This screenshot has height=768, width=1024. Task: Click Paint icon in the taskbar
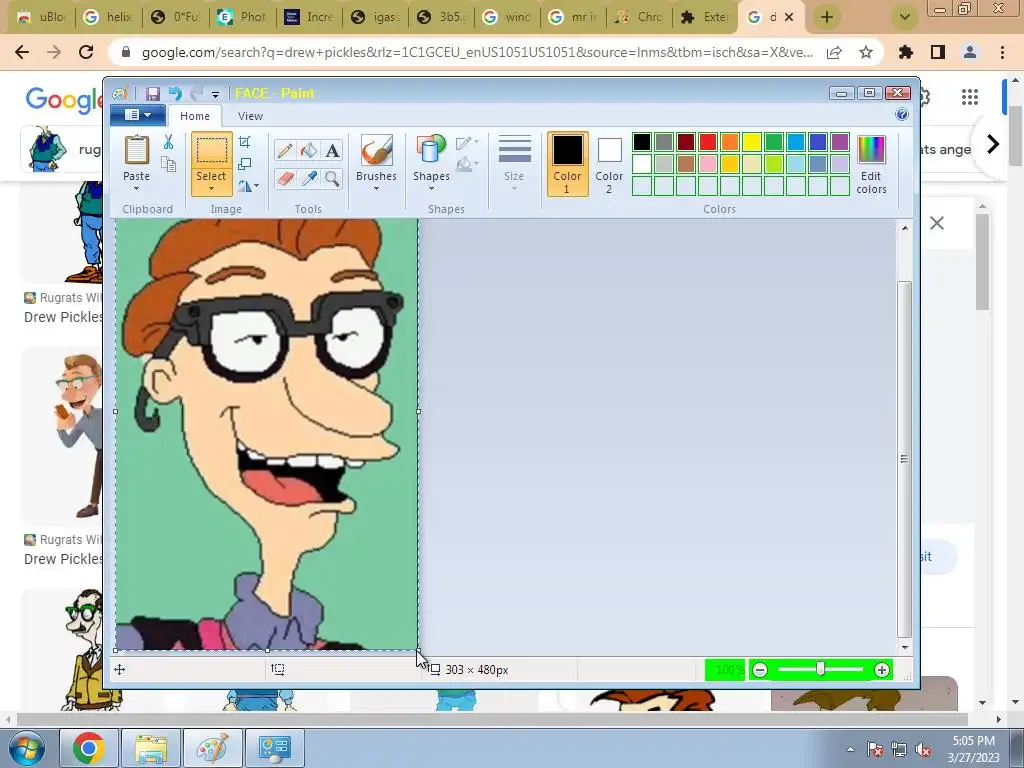[213, 747]
